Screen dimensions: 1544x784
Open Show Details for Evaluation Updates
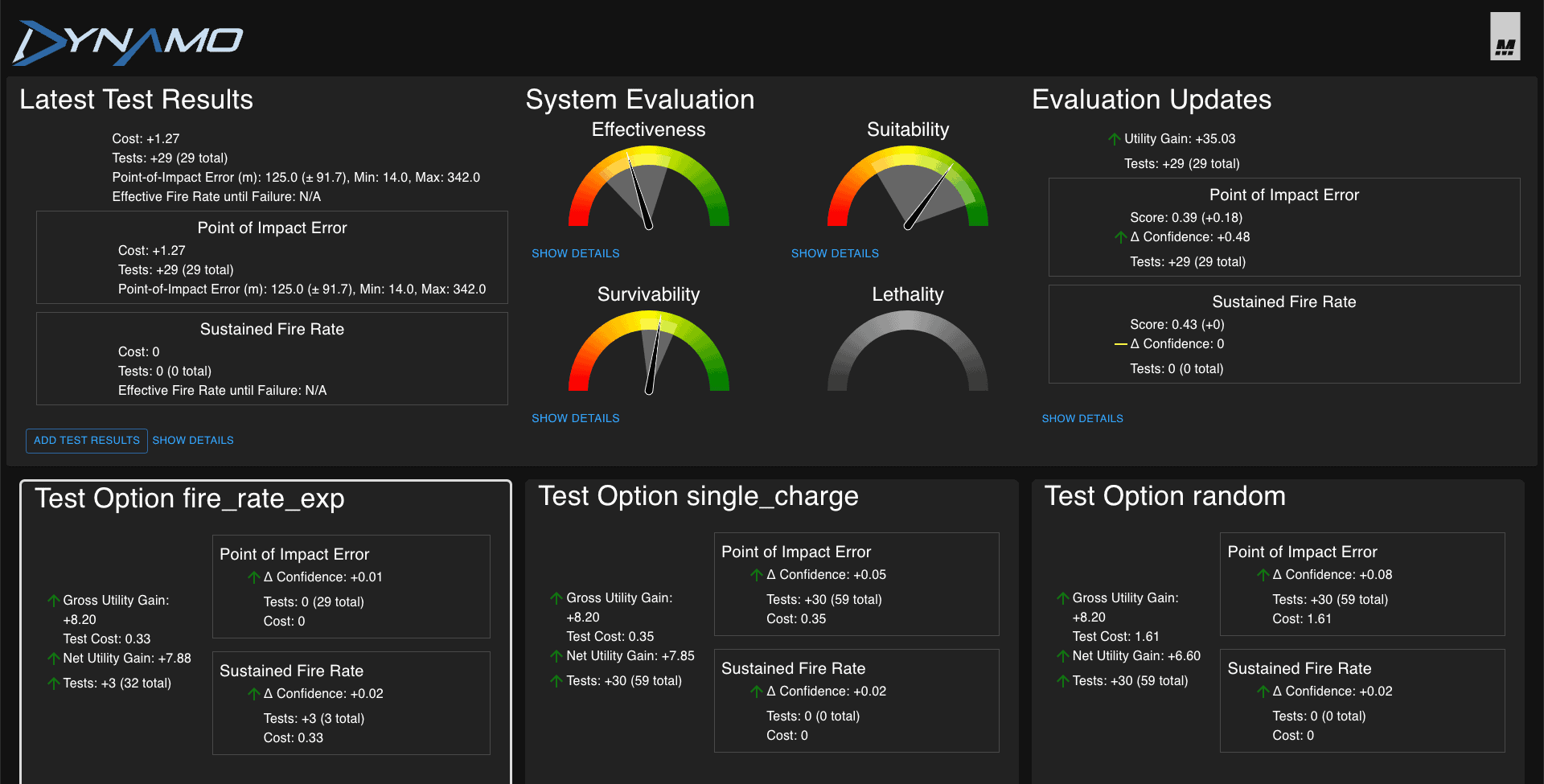point(1082,418)
